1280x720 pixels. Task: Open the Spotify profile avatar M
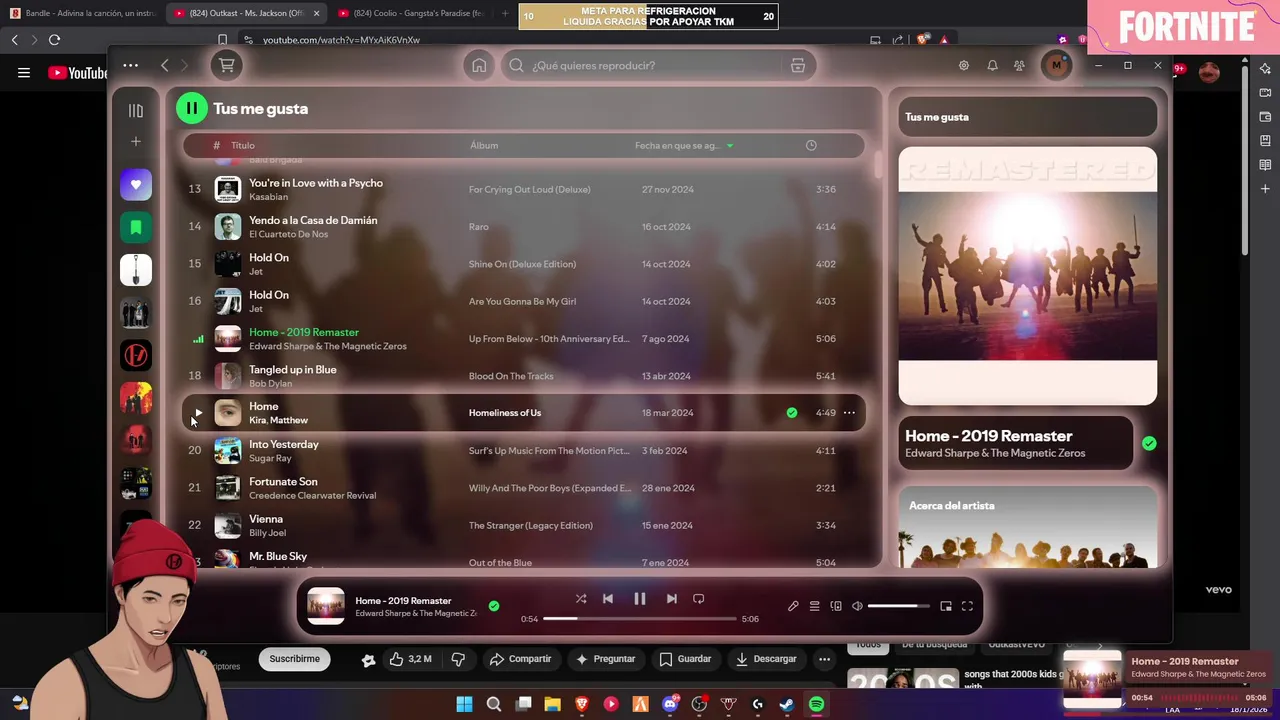point(1056,65)
